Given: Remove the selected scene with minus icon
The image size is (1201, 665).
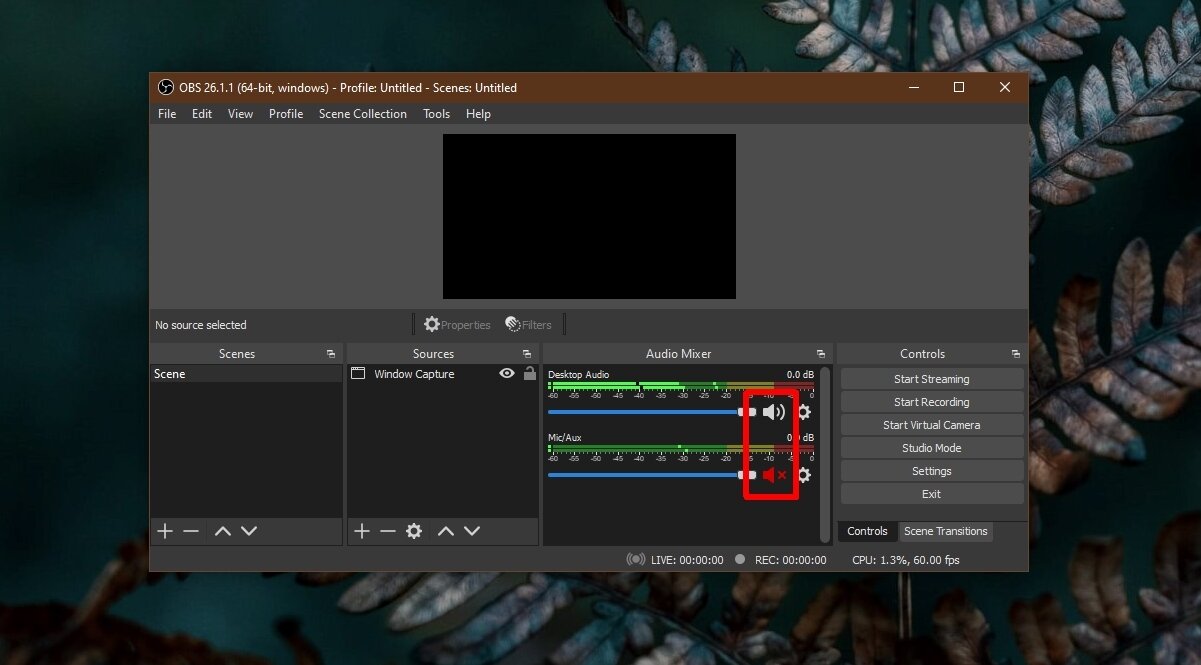Looking at the screenshot, I should [x=191, y=532].
